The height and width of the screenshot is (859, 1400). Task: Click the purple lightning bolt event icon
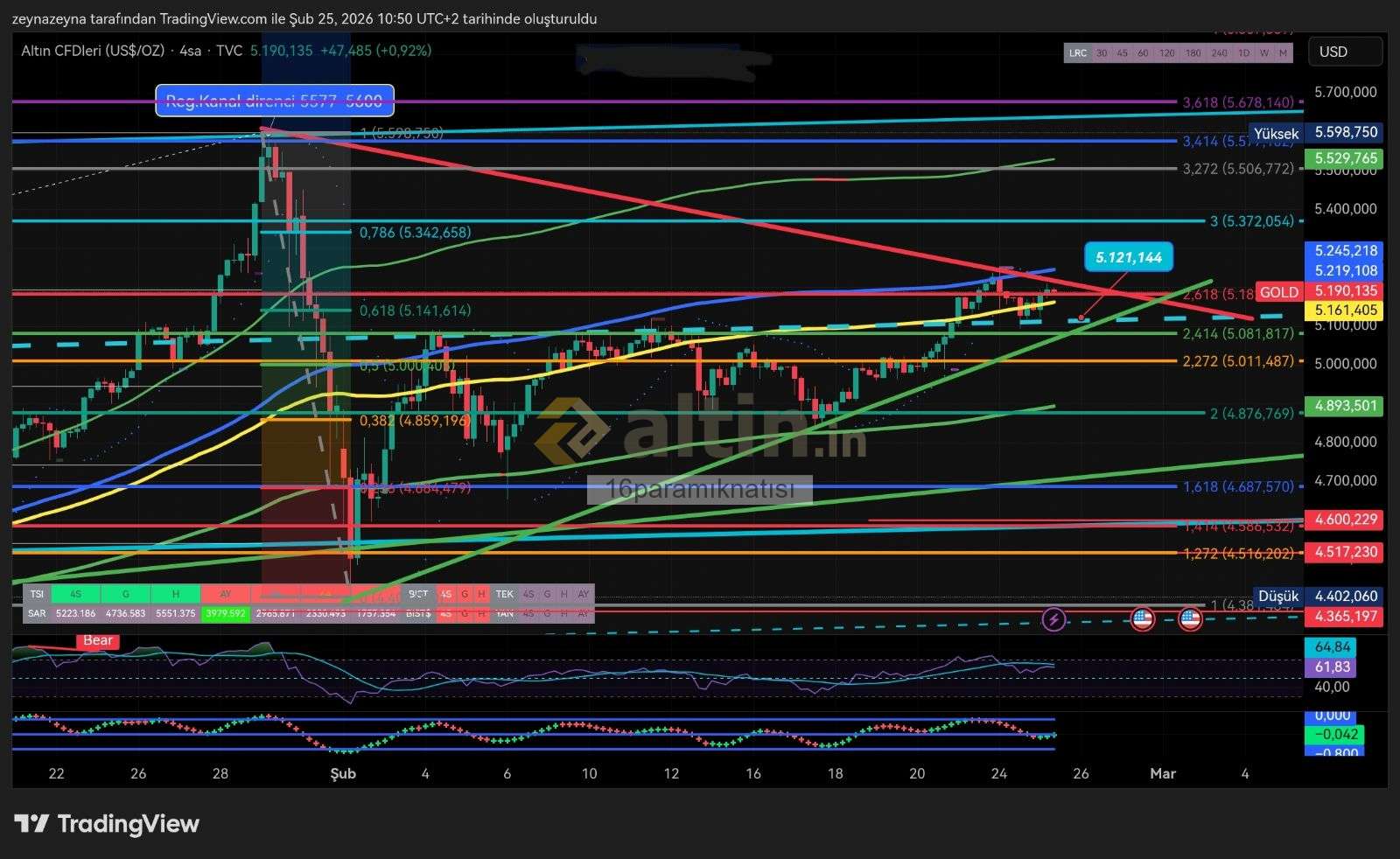[1053, 619]
